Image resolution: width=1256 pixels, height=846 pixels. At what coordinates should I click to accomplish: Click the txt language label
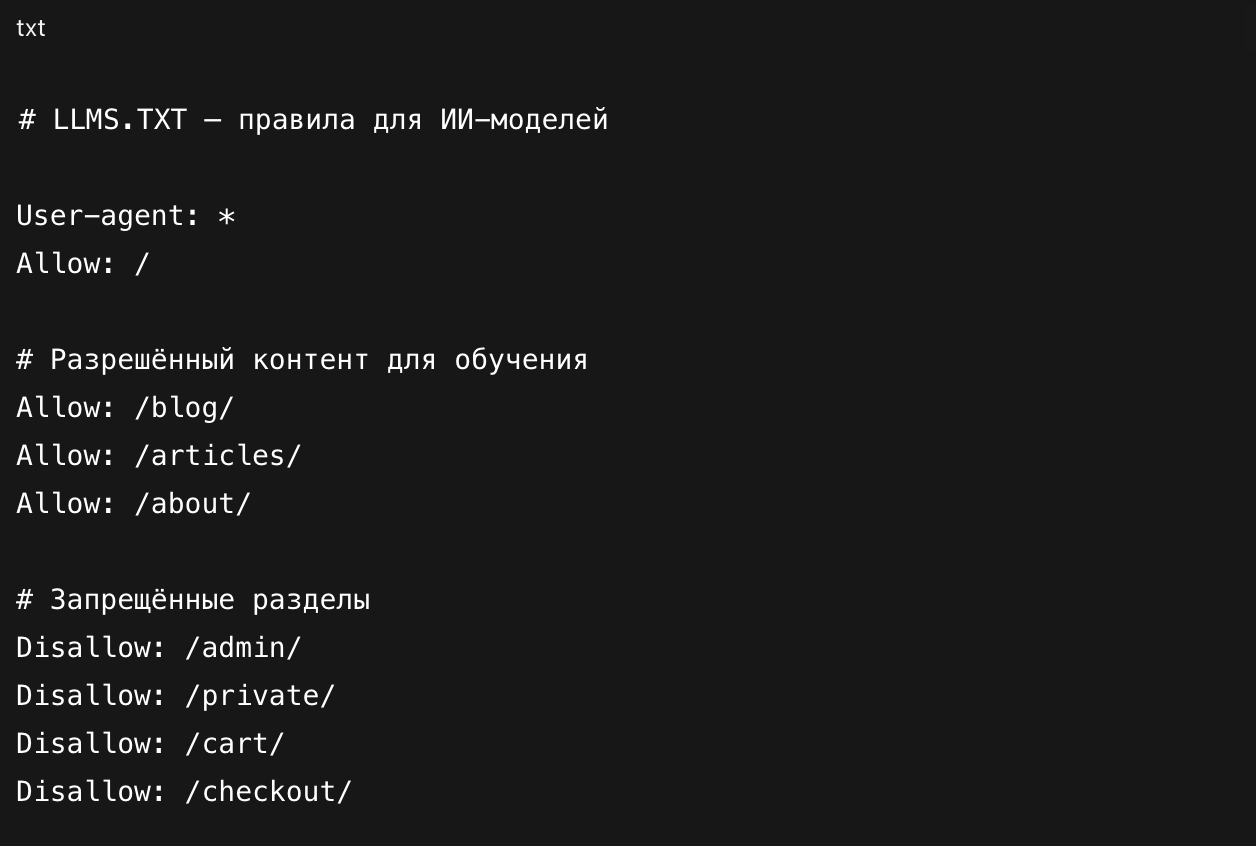click(31, 28)
